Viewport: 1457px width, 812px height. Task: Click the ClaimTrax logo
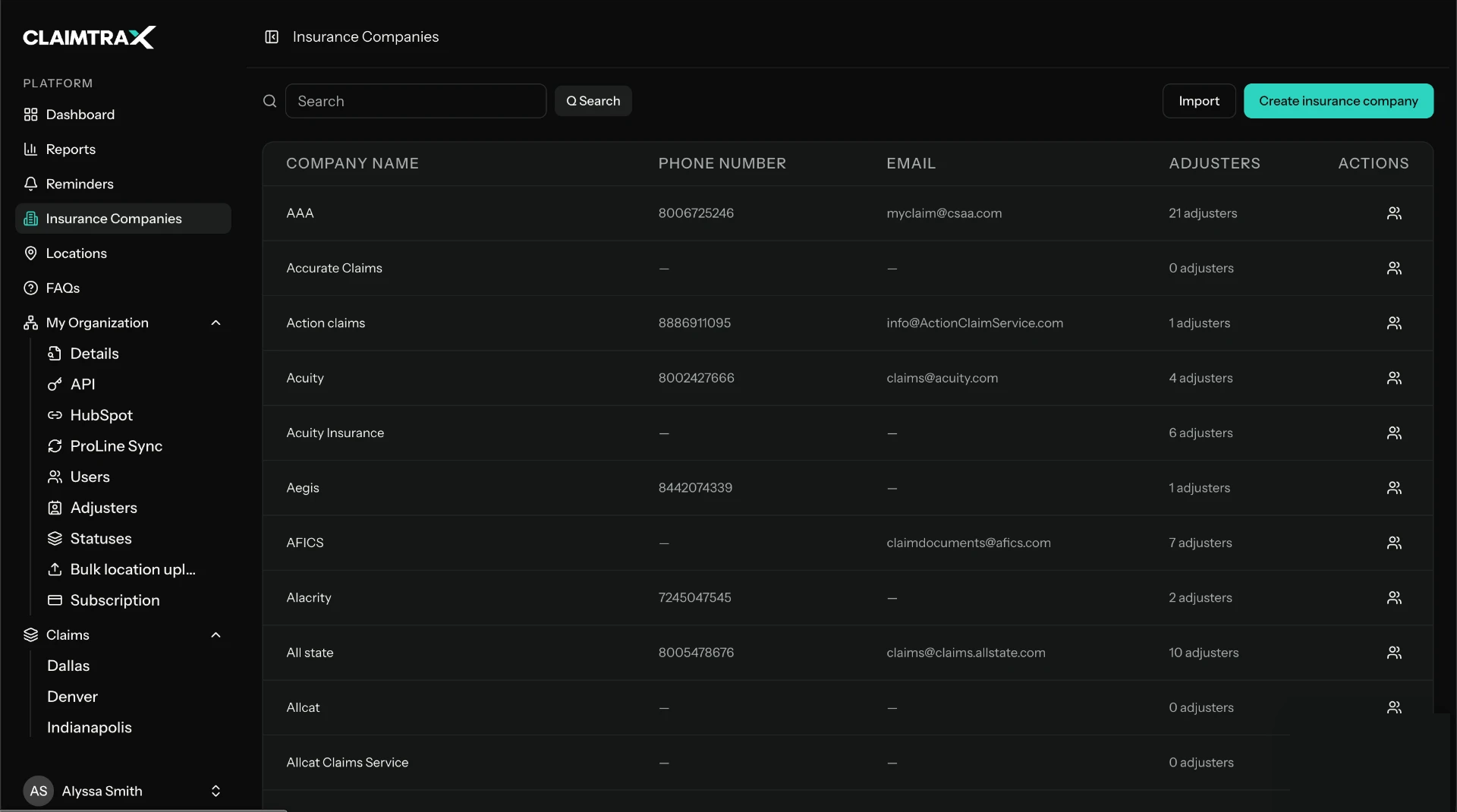pos(89,37)
